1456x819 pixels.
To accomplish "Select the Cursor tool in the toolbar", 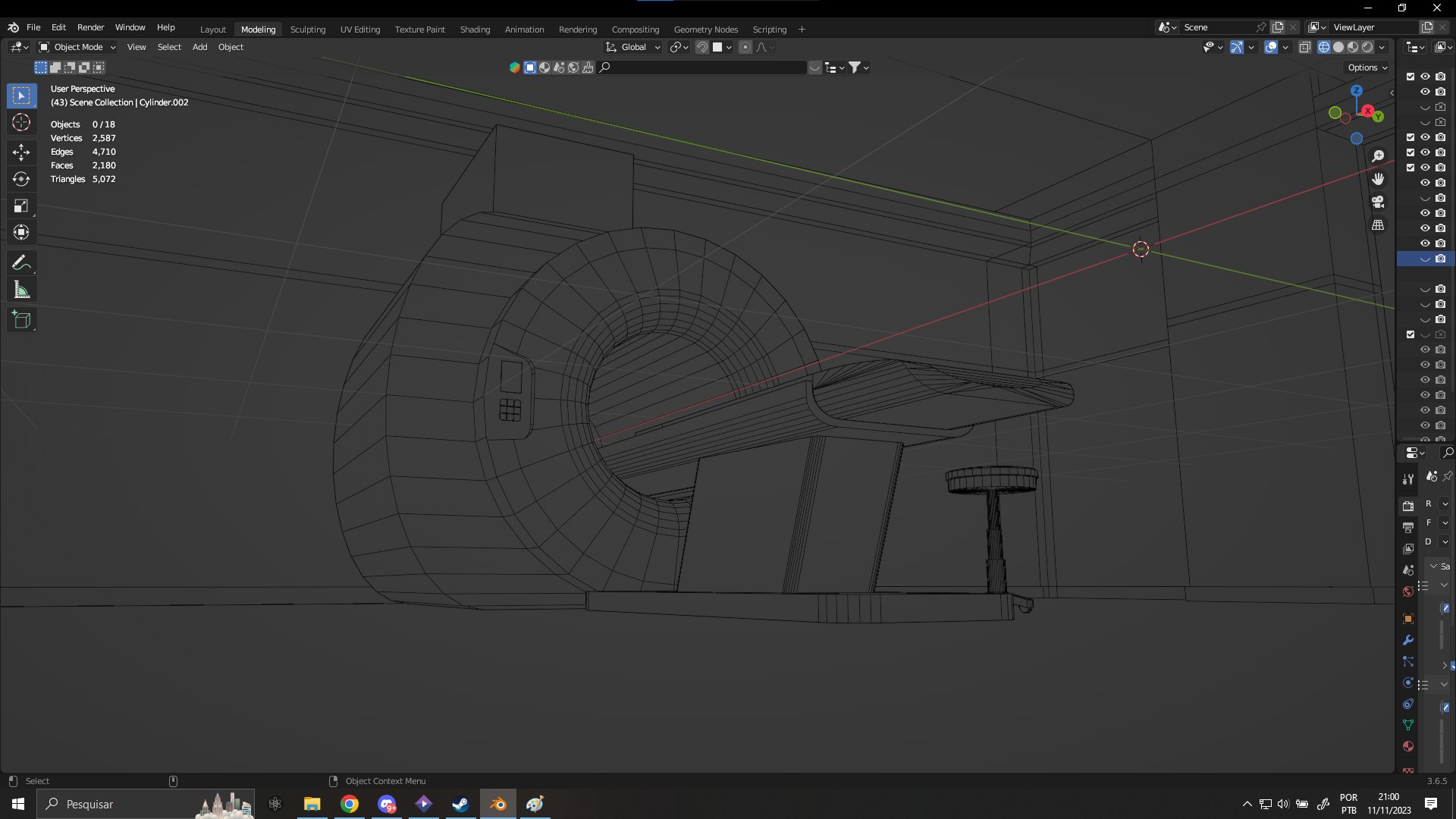I will 21,122.
